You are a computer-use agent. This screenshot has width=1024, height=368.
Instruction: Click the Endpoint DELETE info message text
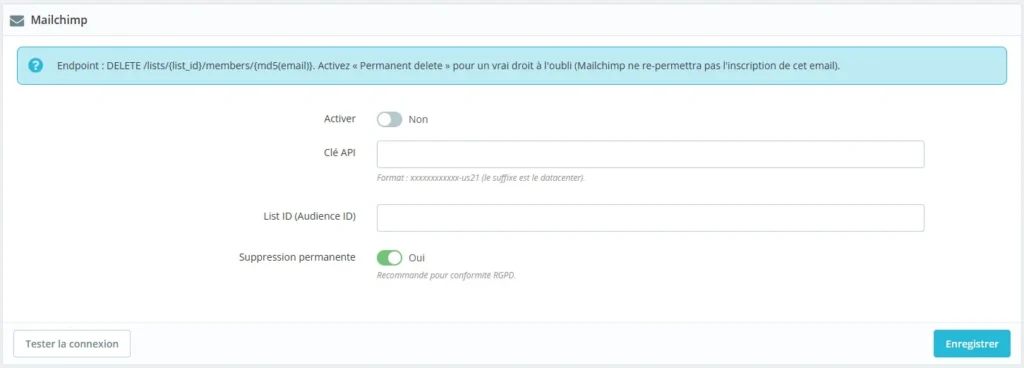[x=448, y=66]
